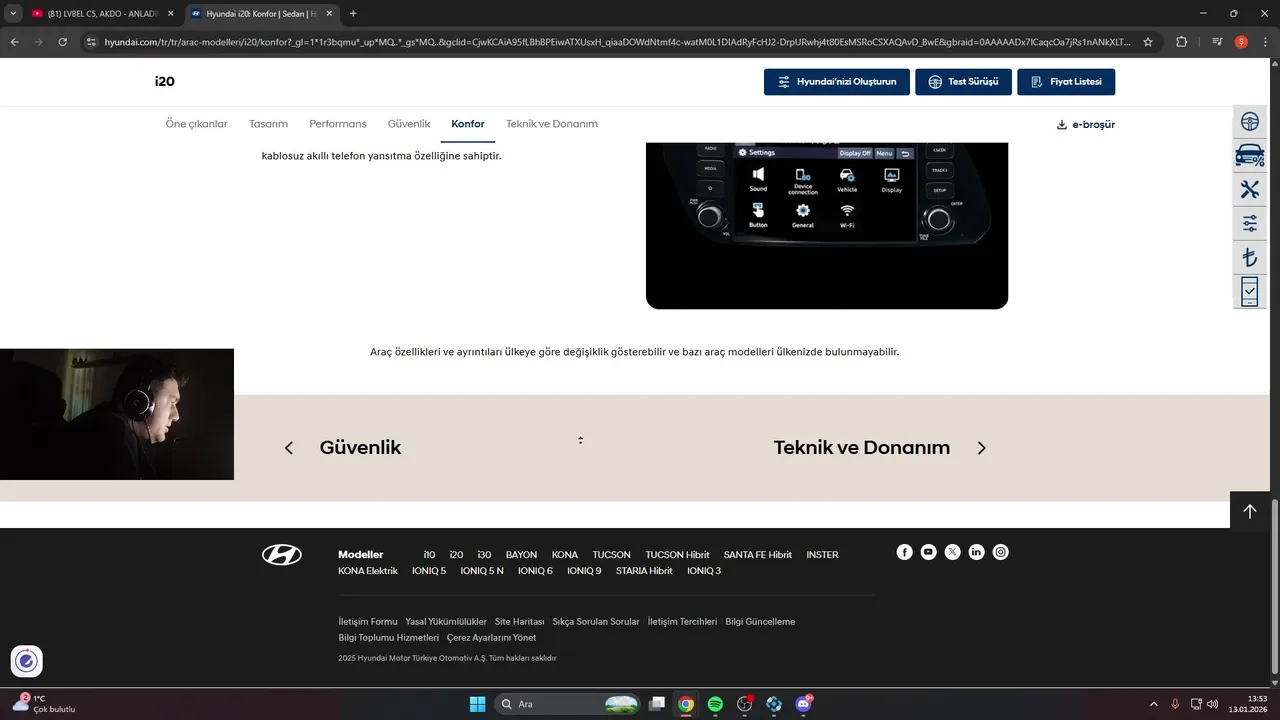Open the steering wheel test drive side icon
The image size is (1280, 720).
click(1249, 122)
